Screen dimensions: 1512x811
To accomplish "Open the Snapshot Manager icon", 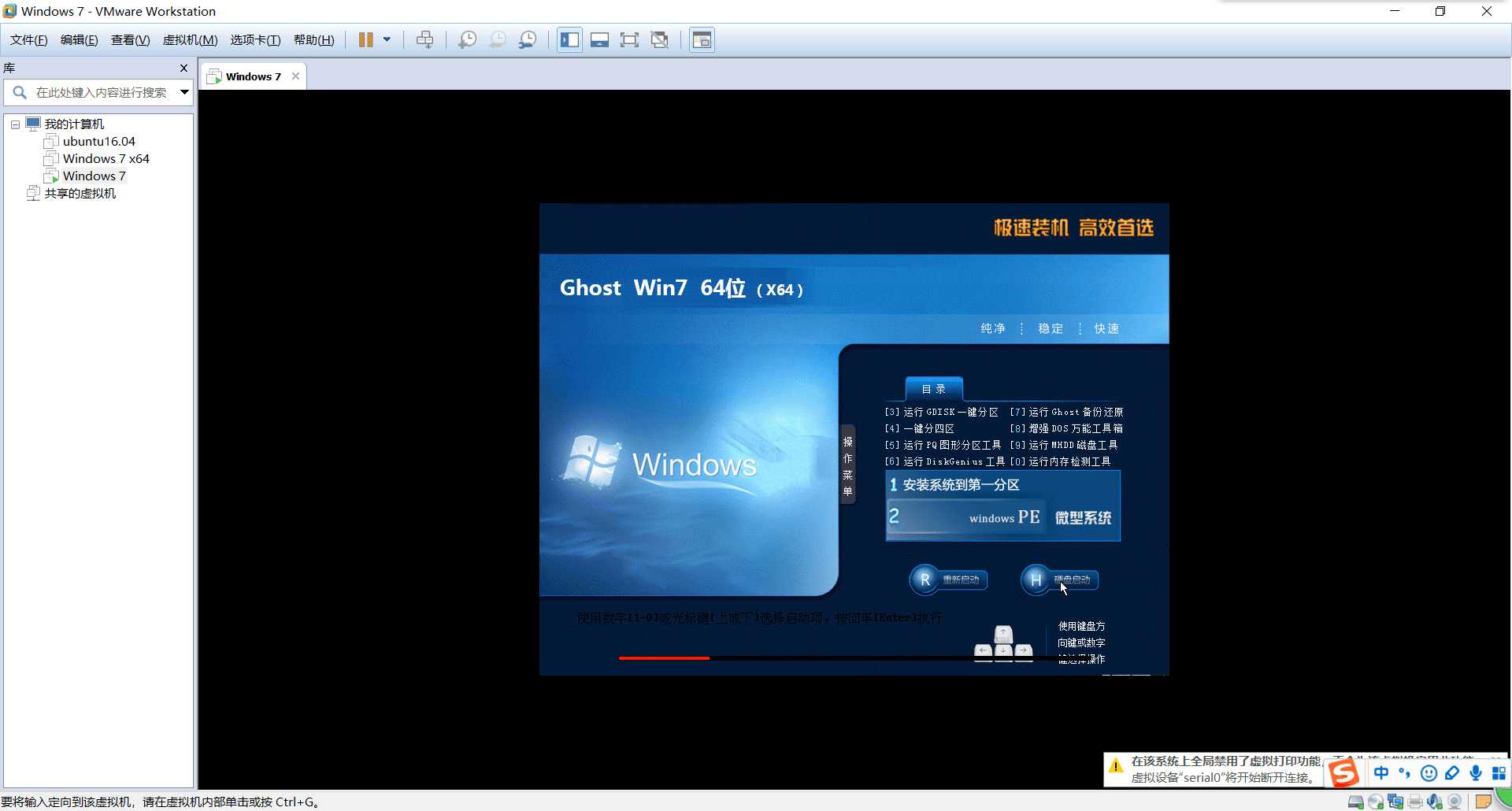I will pos(528,40).
